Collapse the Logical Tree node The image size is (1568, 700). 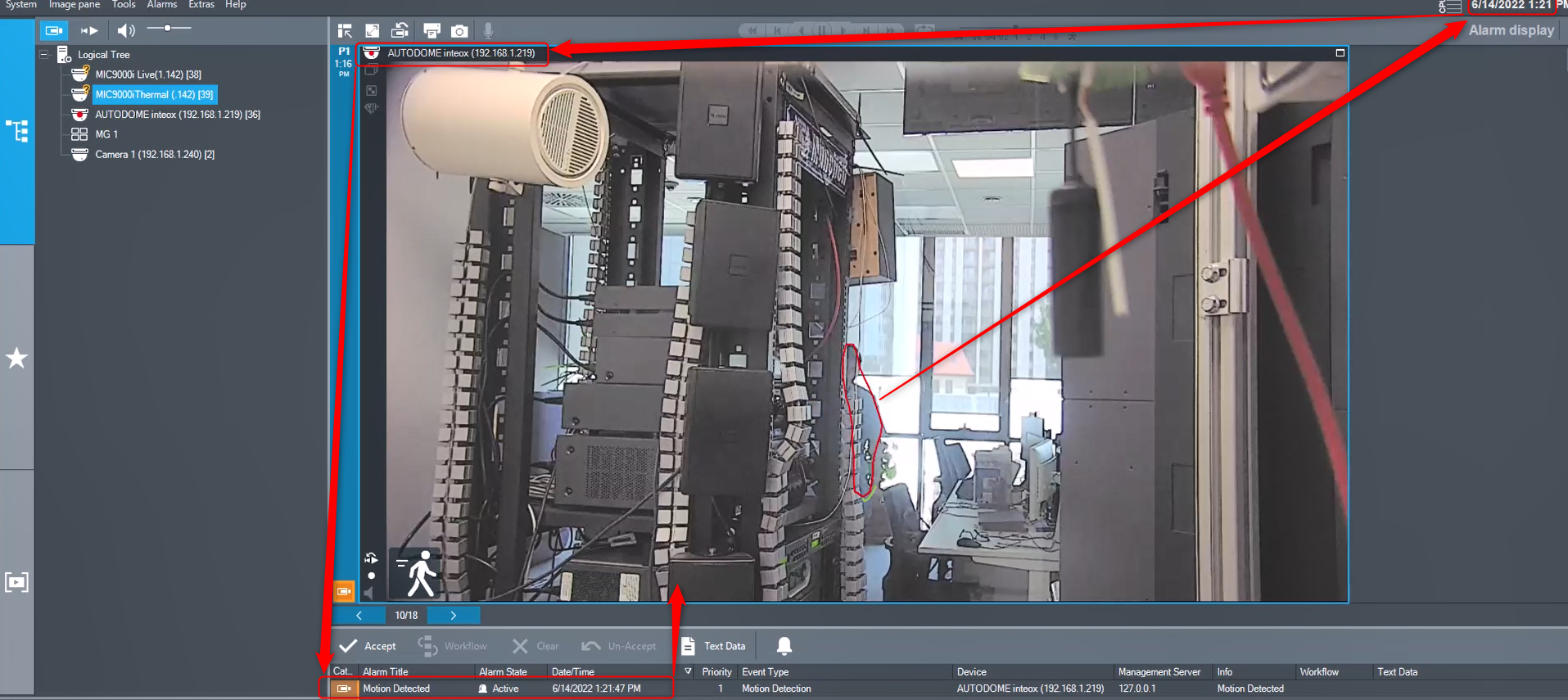[x=44, y=55]
